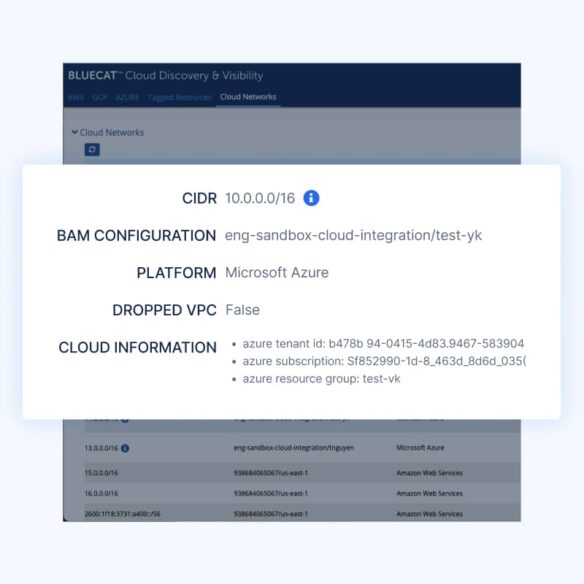The width and height of the screenshot is (584, 584).
Task: Collapse the Cloud Networks section chevron
Action: [x=74, y=132]
